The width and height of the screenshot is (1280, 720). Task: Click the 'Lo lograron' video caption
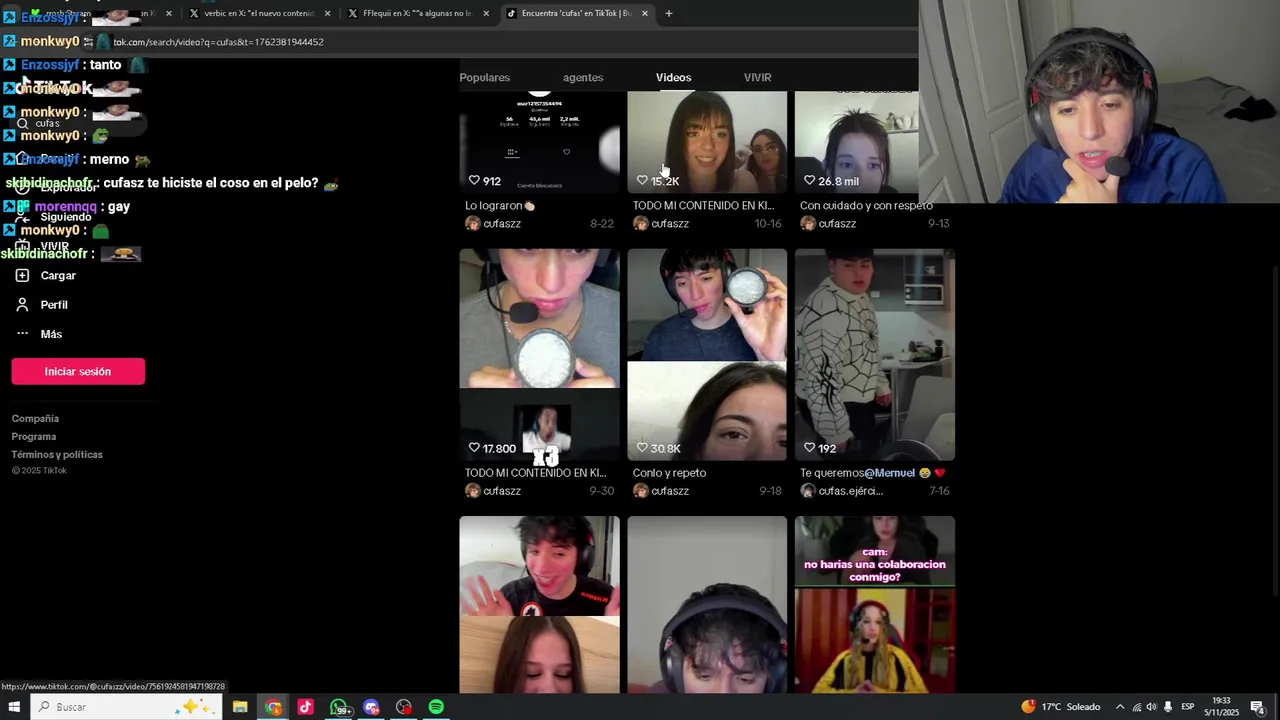pyautogui.click(x=500, y=205)
